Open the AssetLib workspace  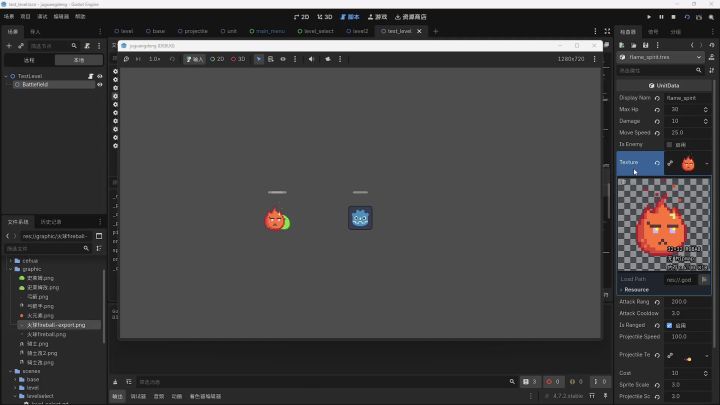pos(411,17)
